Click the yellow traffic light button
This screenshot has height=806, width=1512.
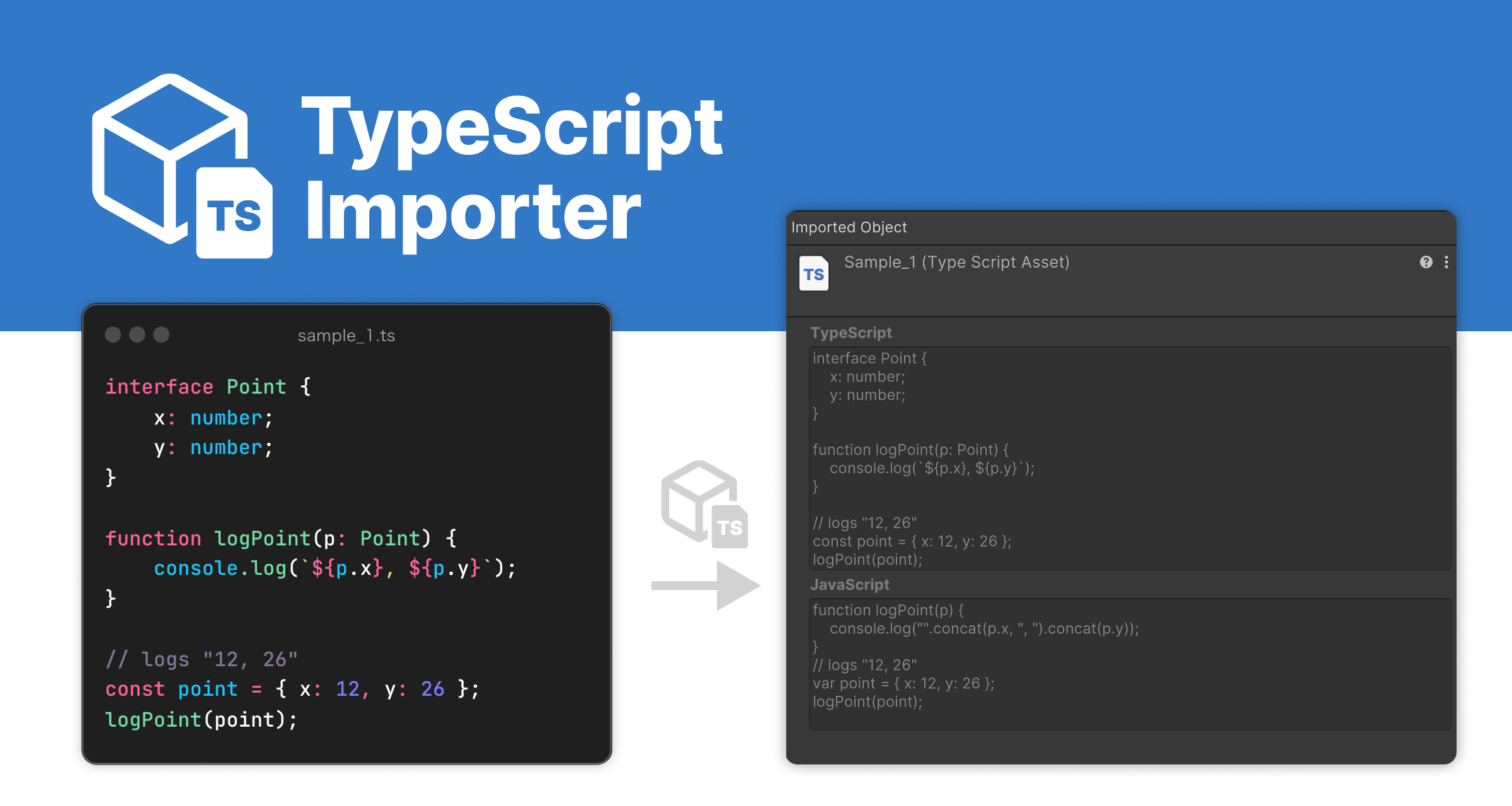click(x=138, y=335)
